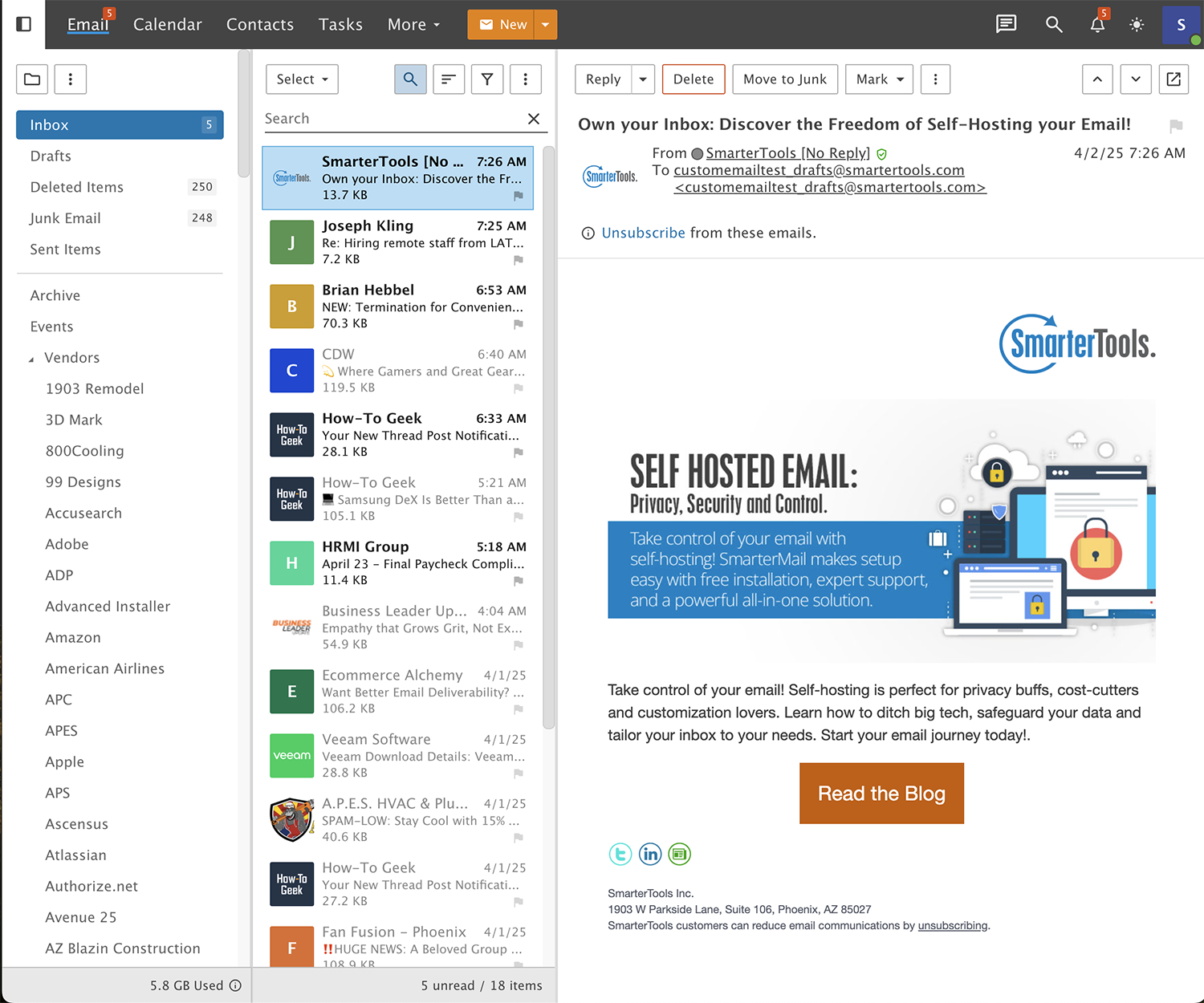Collapse the Vendors folder group
Screen dimensions: 1204x1003
tap(31, 358)
